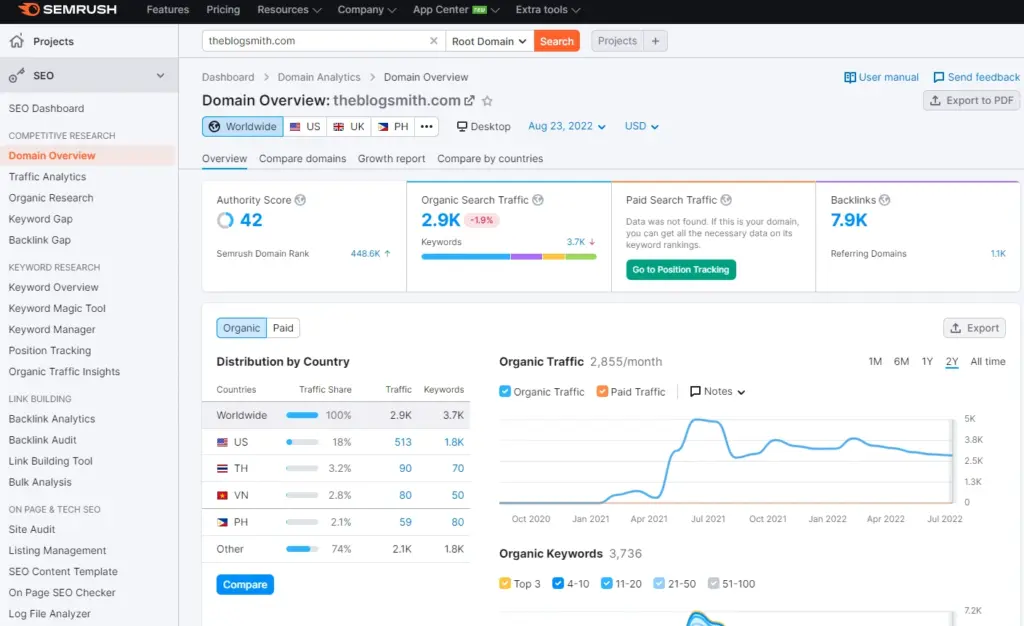Click the blue Compare button

[x=245, y=585]
